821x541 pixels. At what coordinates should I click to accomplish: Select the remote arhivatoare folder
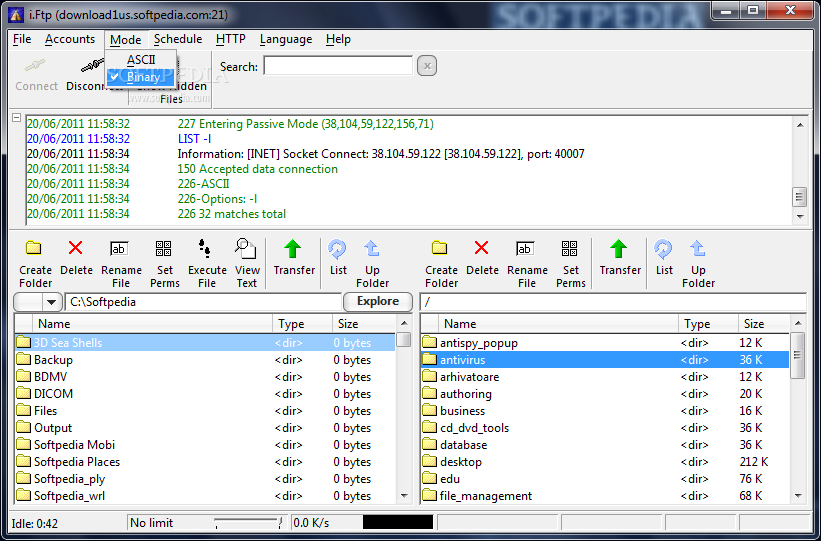605,377
